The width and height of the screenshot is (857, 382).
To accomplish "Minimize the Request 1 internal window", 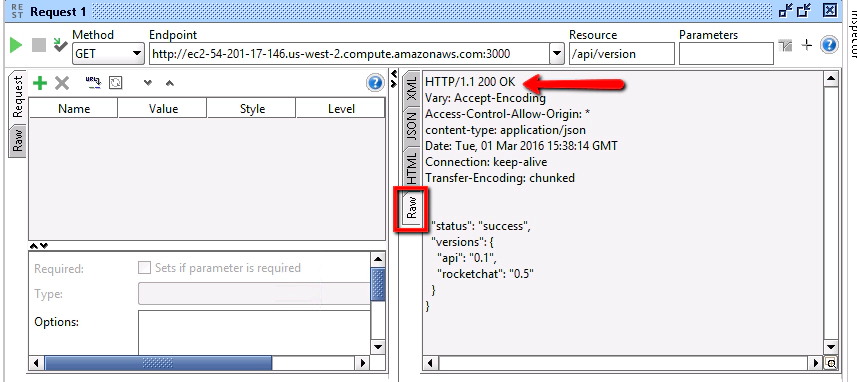I will [x=787, y=10].
